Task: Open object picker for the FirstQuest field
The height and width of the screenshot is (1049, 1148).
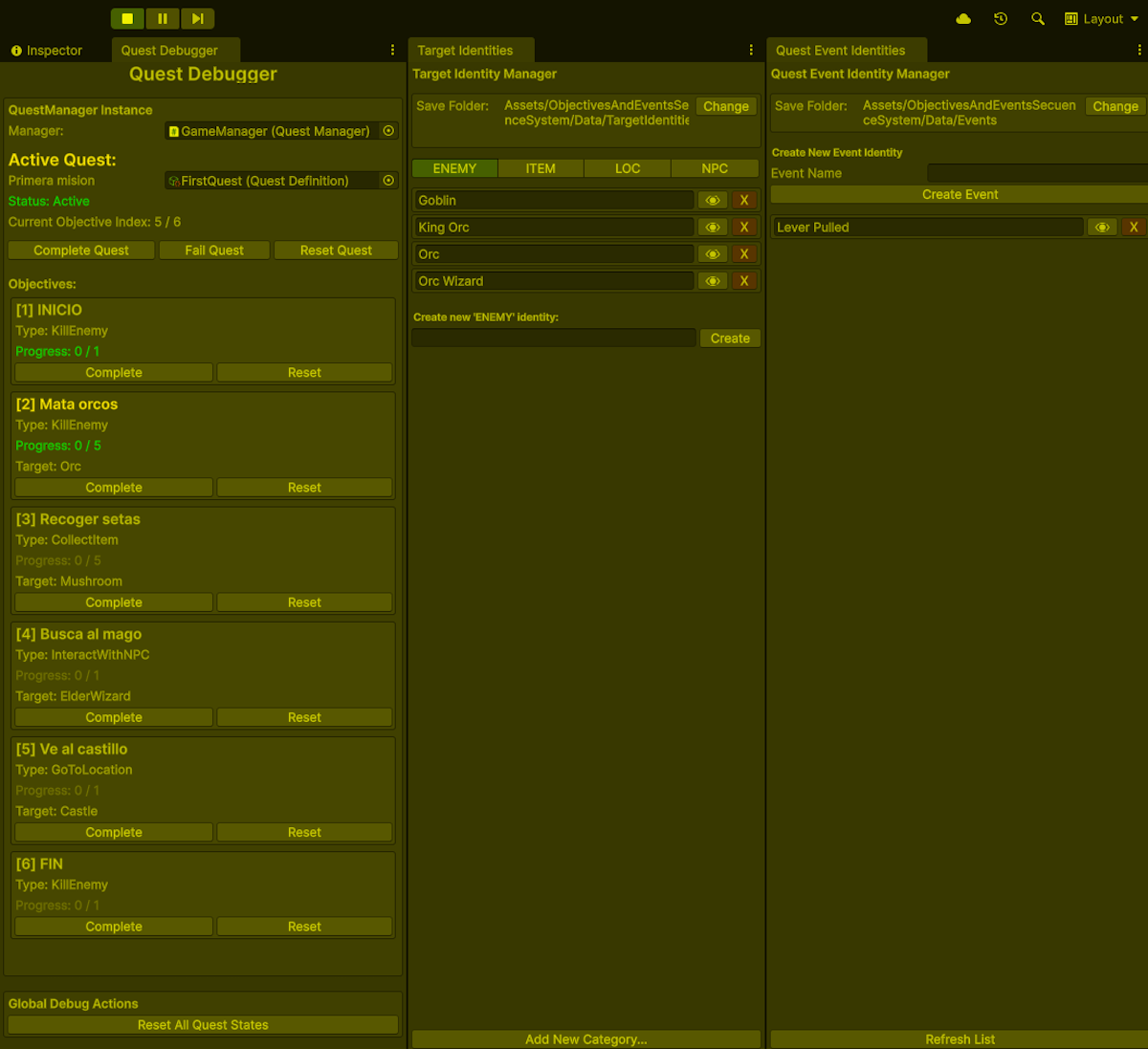Action: click(388, 181)
